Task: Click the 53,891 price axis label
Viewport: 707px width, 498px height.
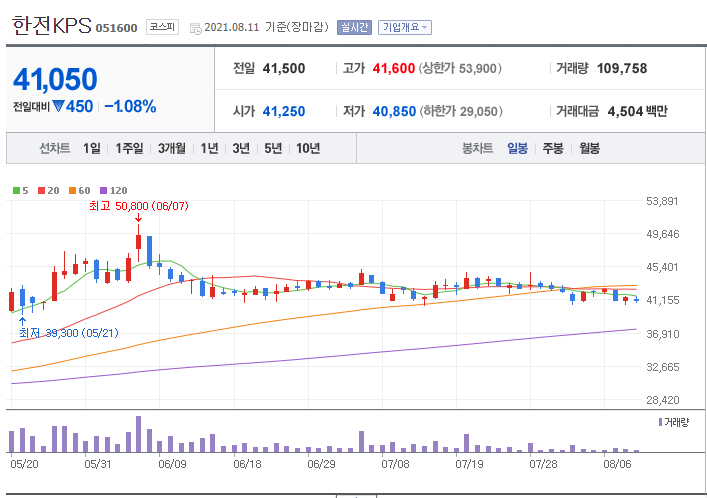Action: [662, 201]
